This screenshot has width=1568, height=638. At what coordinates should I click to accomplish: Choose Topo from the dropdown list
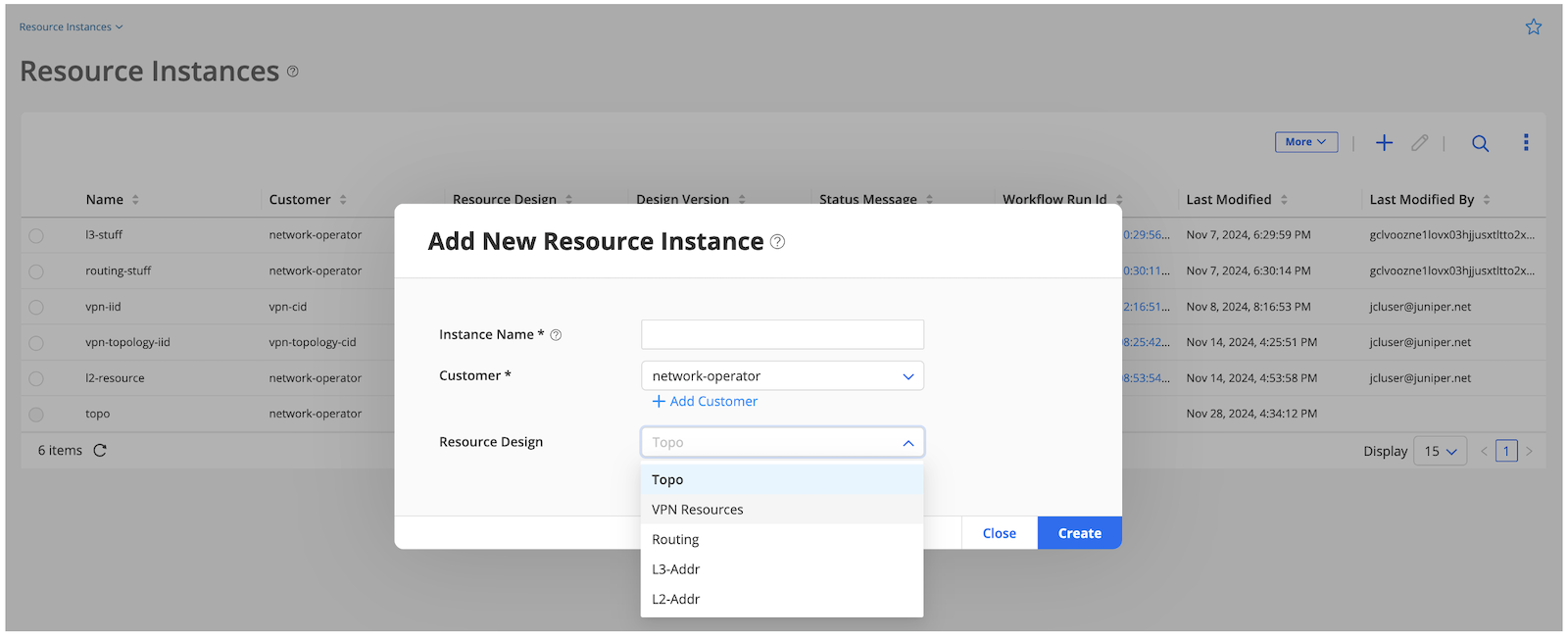click(x=782, y=479)
